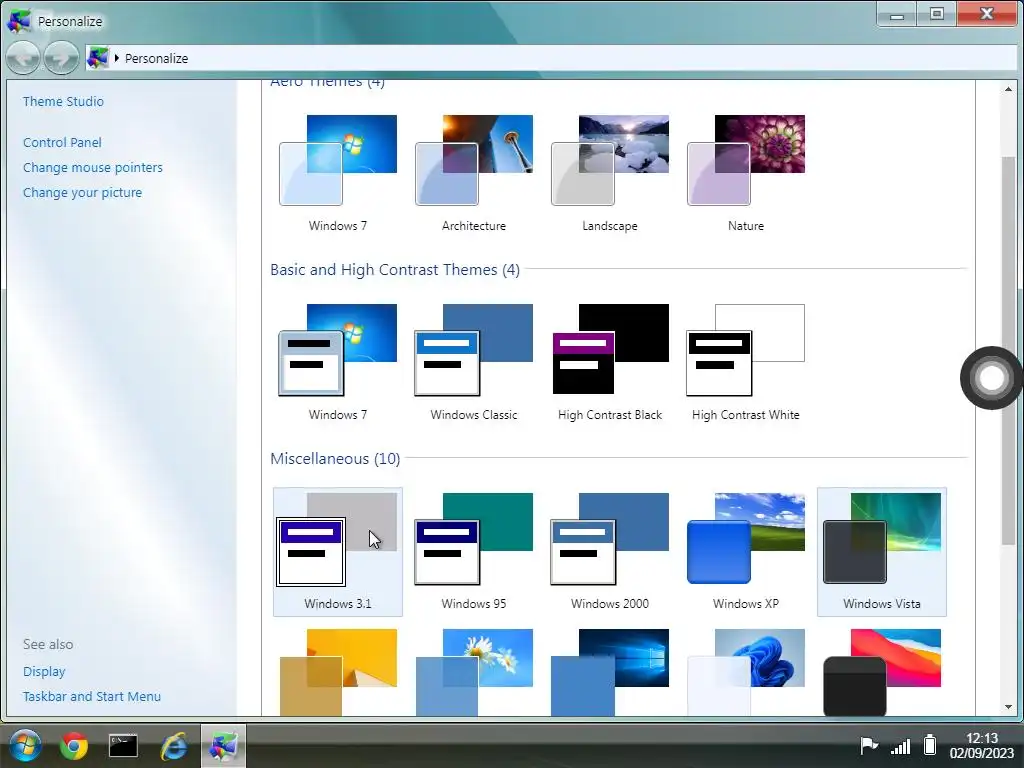Pick the Windows Vista theme

(x=882, y=551)
